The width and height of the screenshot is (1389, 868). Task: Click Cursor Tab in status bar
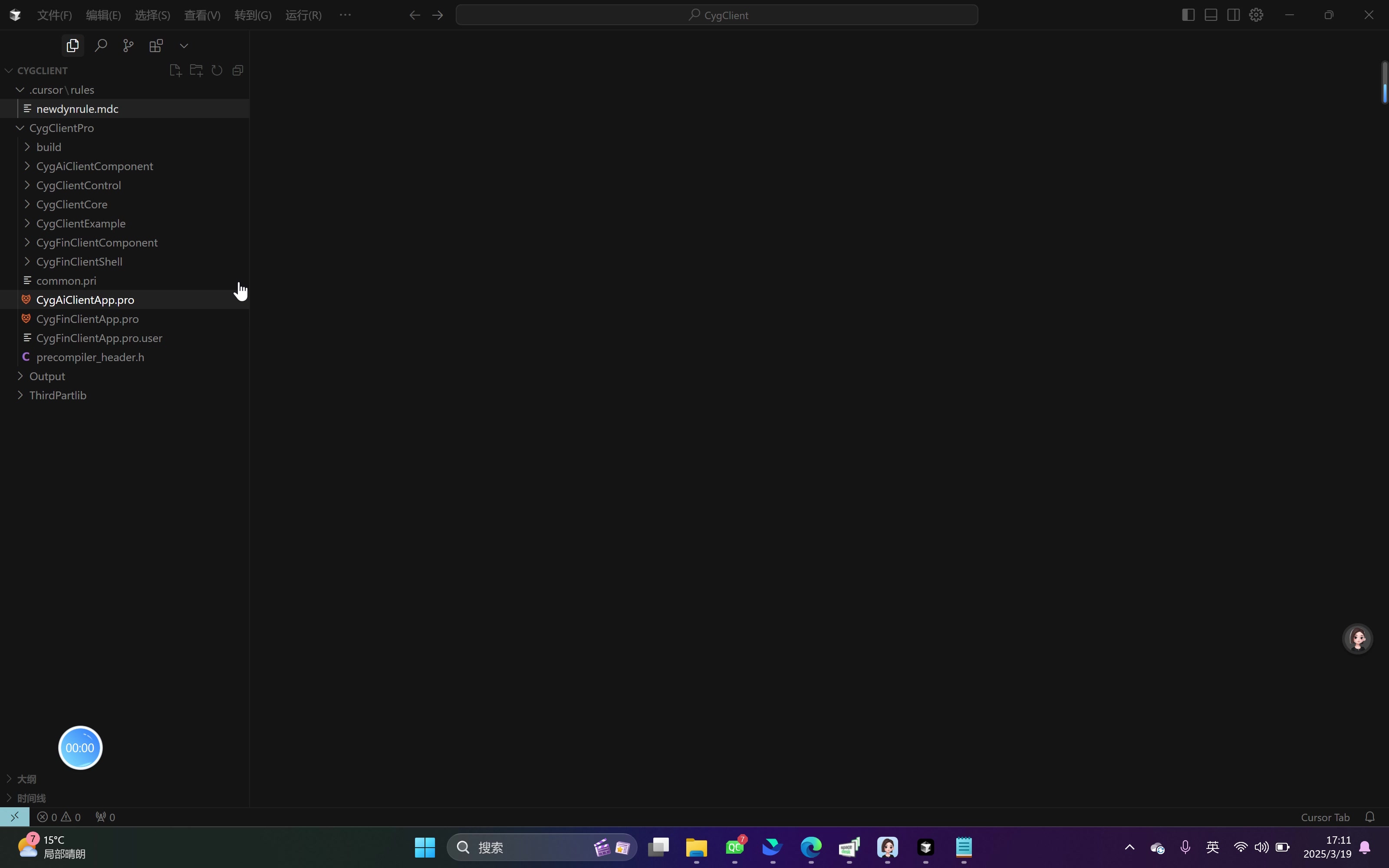(1325, 817)
